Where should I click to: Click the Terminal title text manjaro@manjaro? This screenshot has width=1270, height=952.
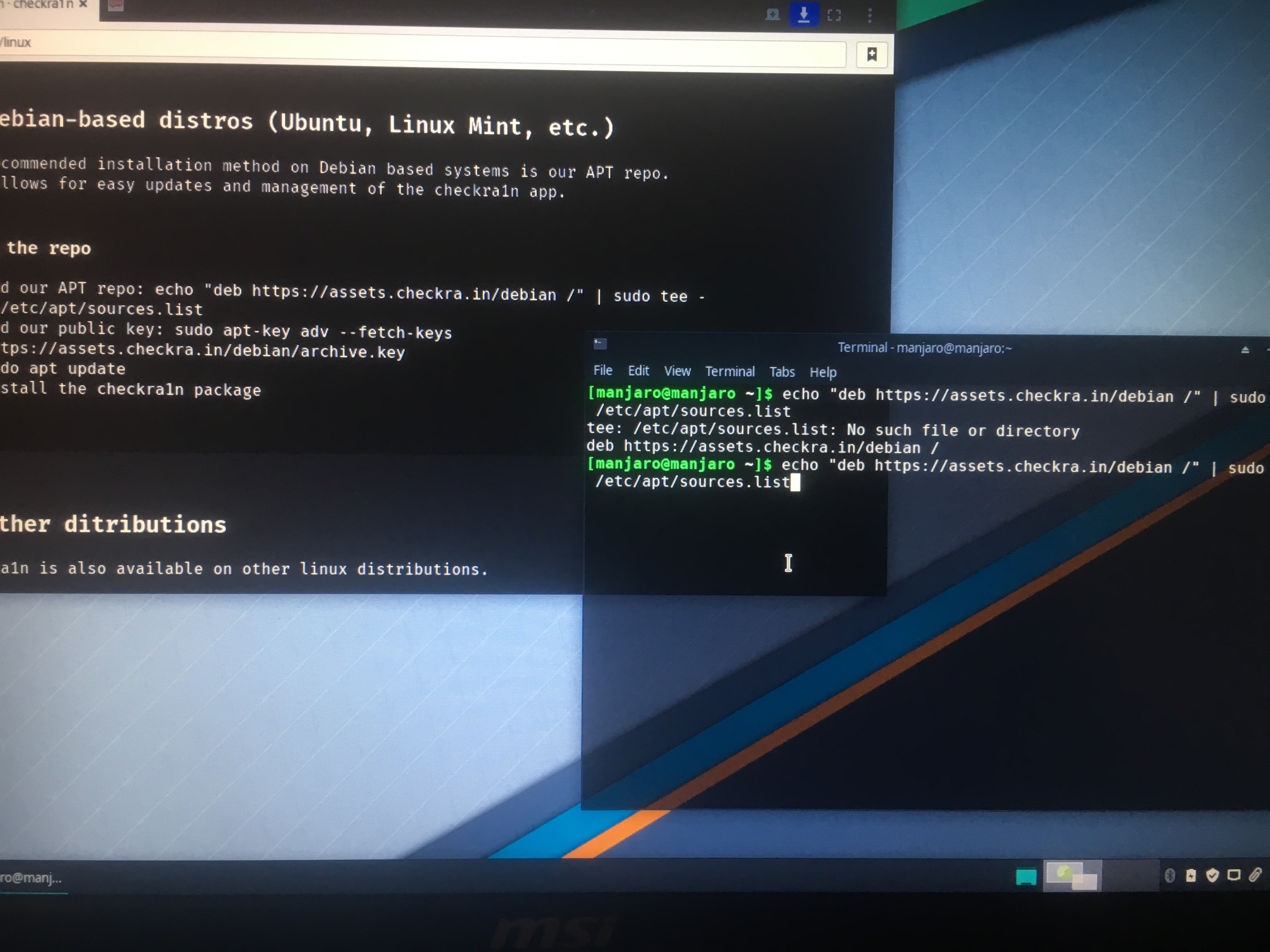924,348
